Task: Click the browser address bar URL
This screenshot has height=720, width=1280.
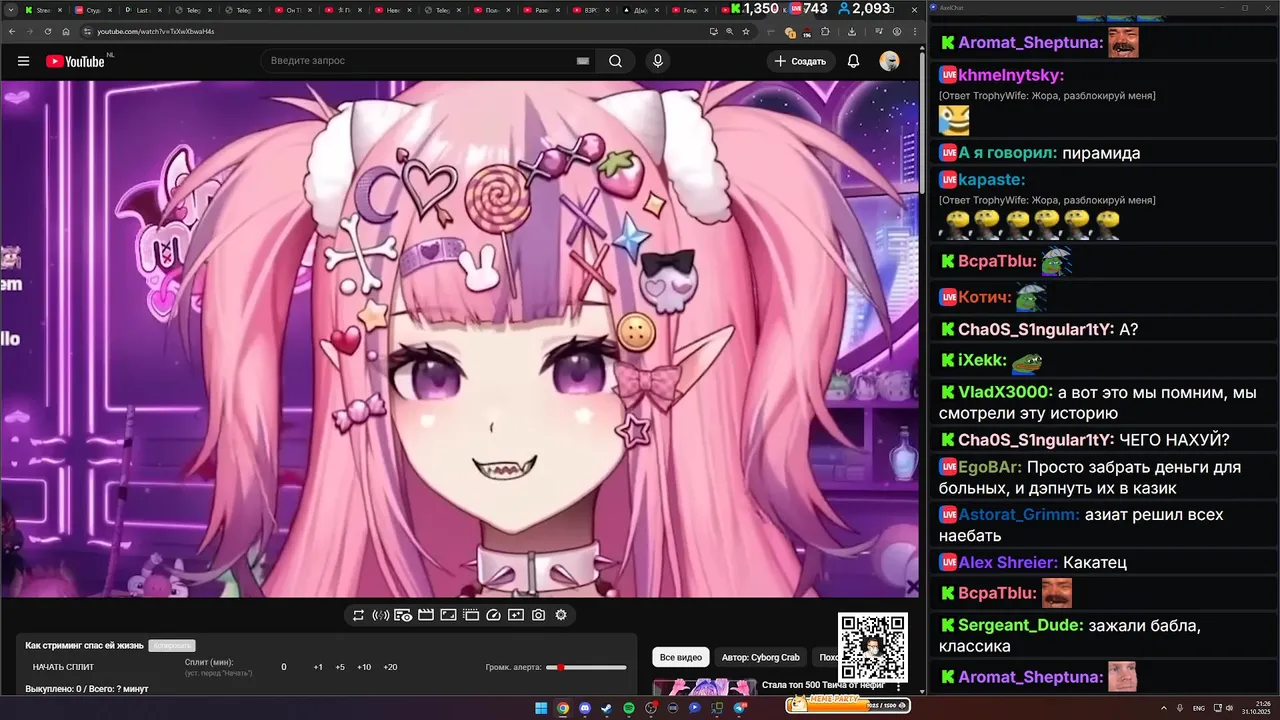Action: (156, 31)
